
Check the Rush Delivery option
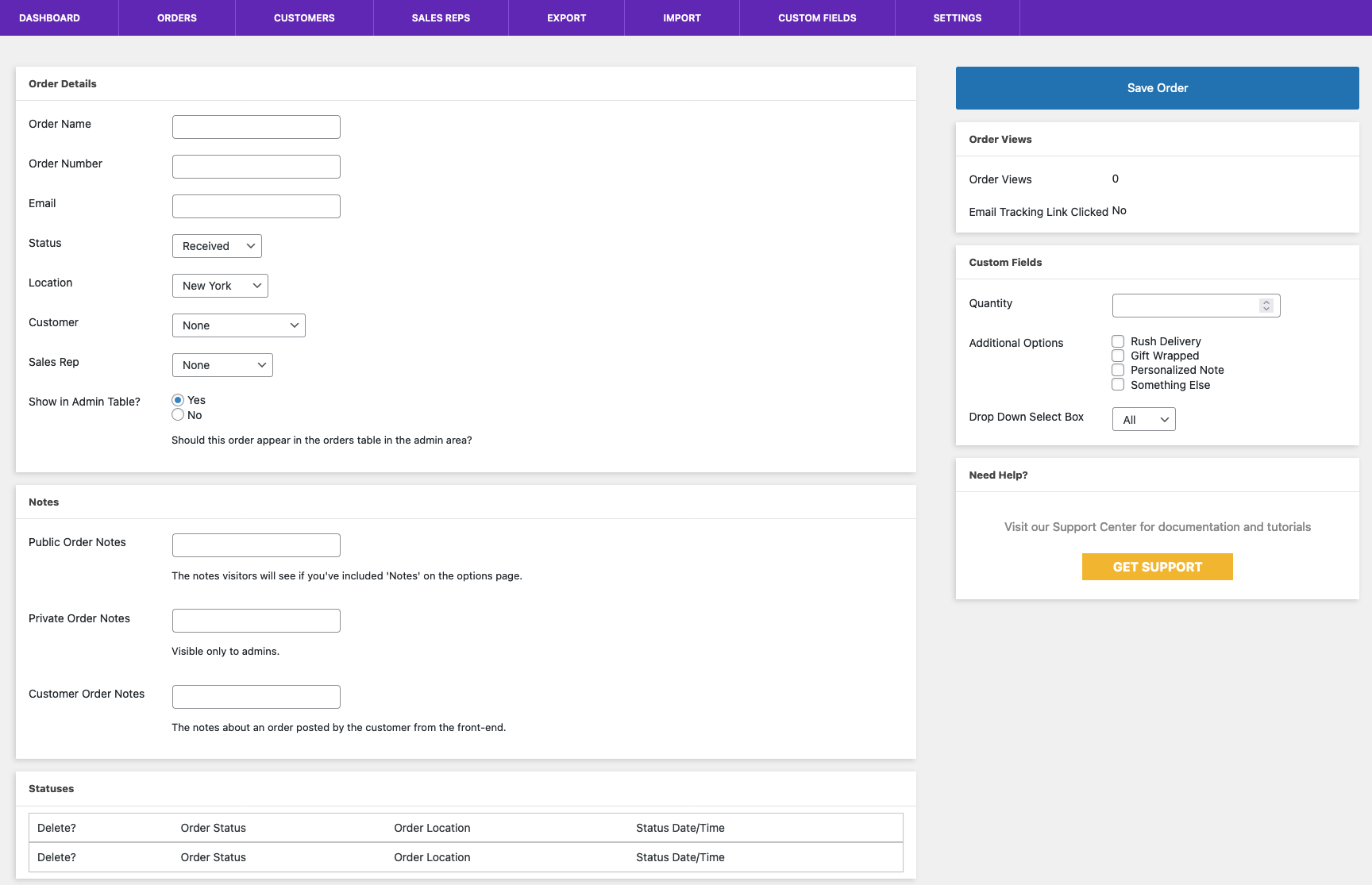pyautogui.click(x=1118, y=341)
